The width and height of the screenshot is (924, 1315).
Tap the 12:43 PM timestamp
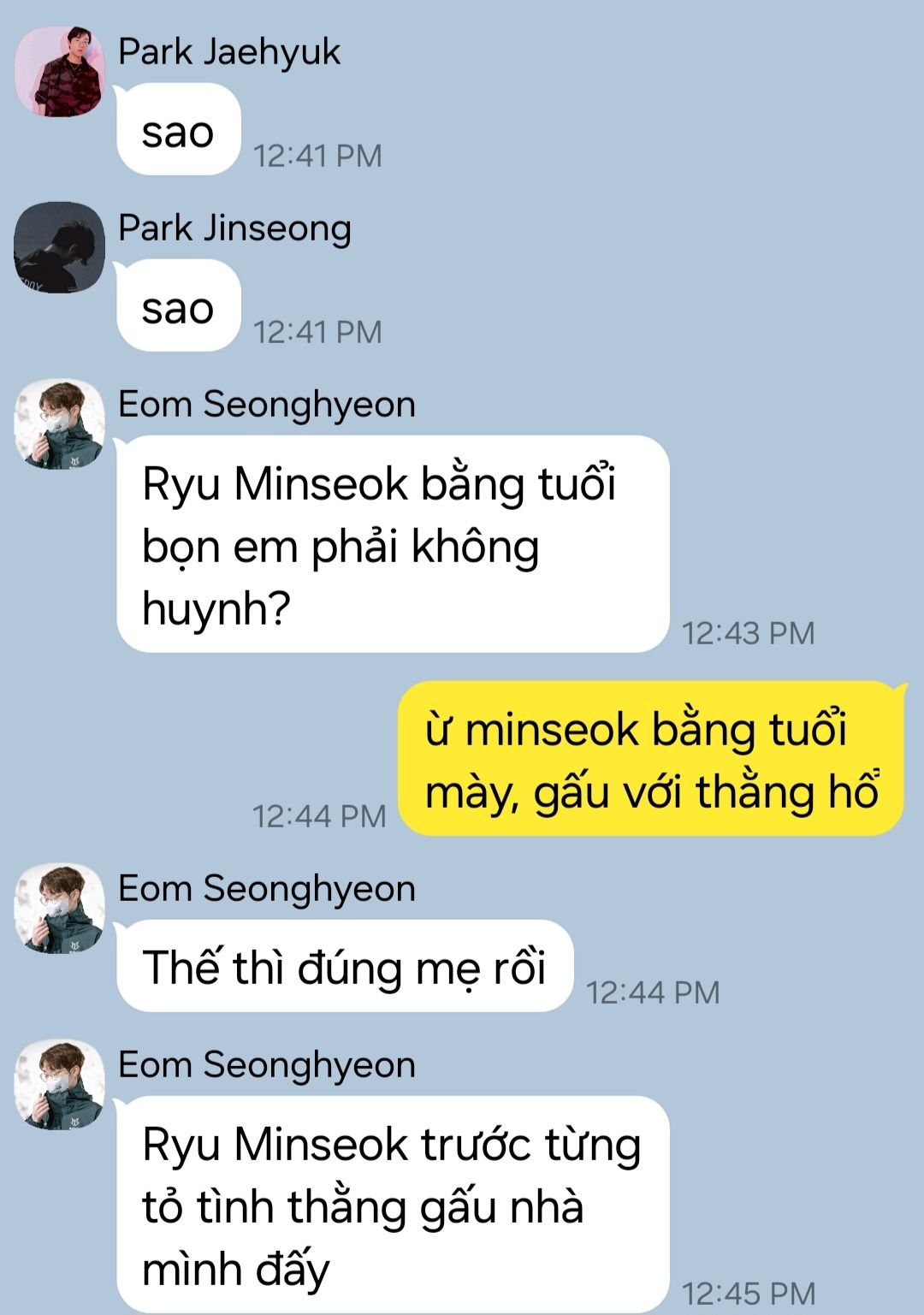(x=749, y=633)
